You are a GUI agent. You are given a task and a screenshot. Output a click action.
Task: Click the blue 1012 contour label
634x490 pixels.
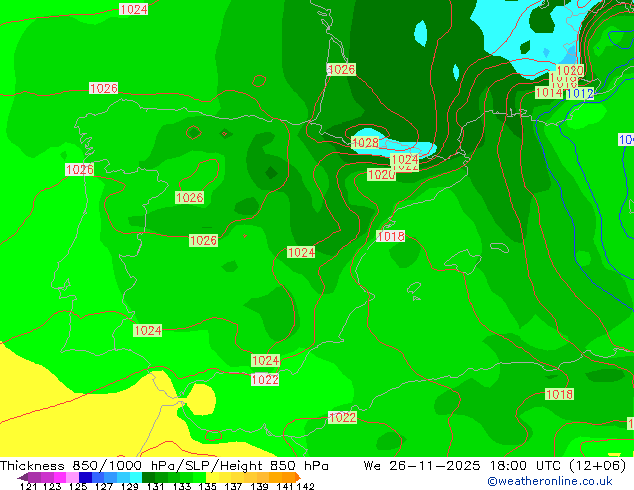(580, 94)
